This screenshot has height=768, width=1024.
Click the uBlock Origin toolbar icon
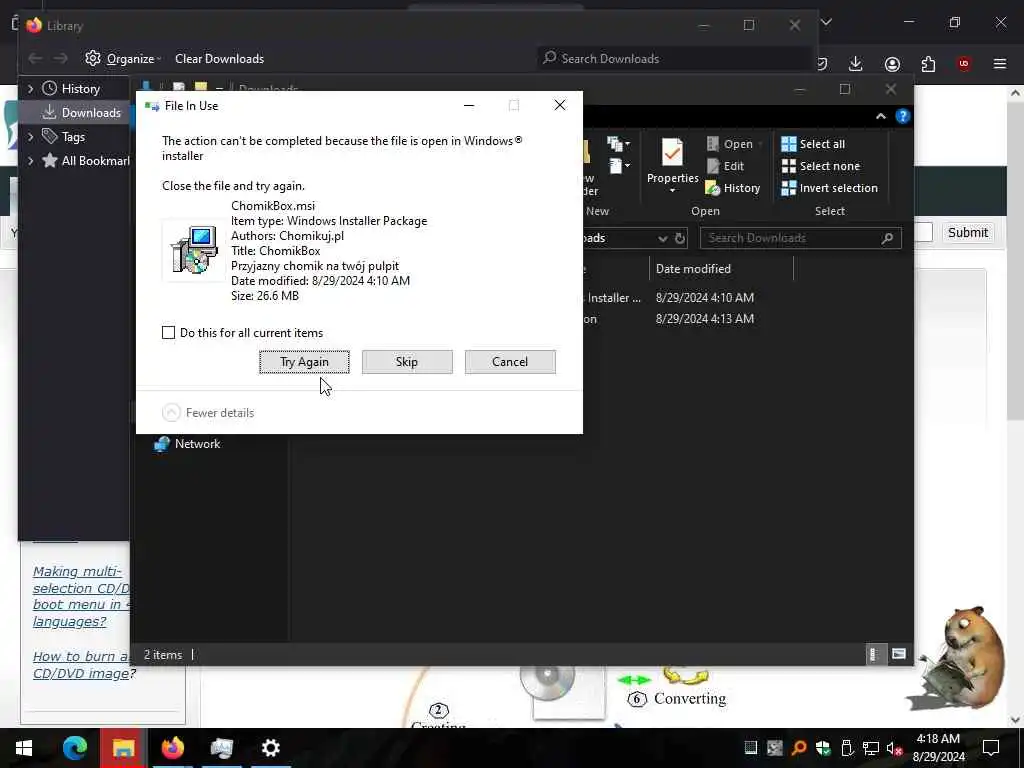point(964,64)
